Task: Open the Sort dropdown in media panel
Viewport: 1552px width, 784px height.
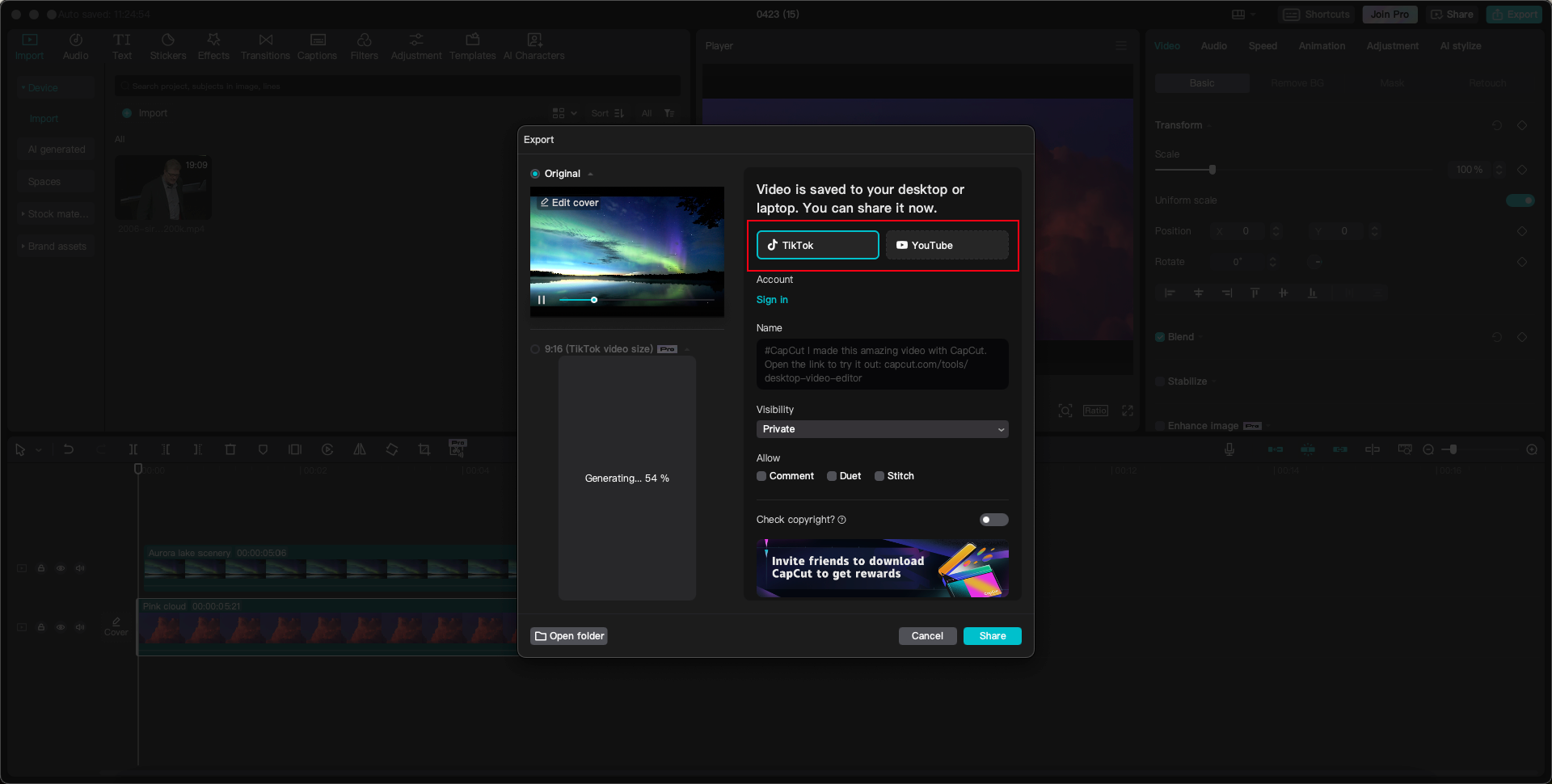Action: pyautogui.click(x=608, y=113)
